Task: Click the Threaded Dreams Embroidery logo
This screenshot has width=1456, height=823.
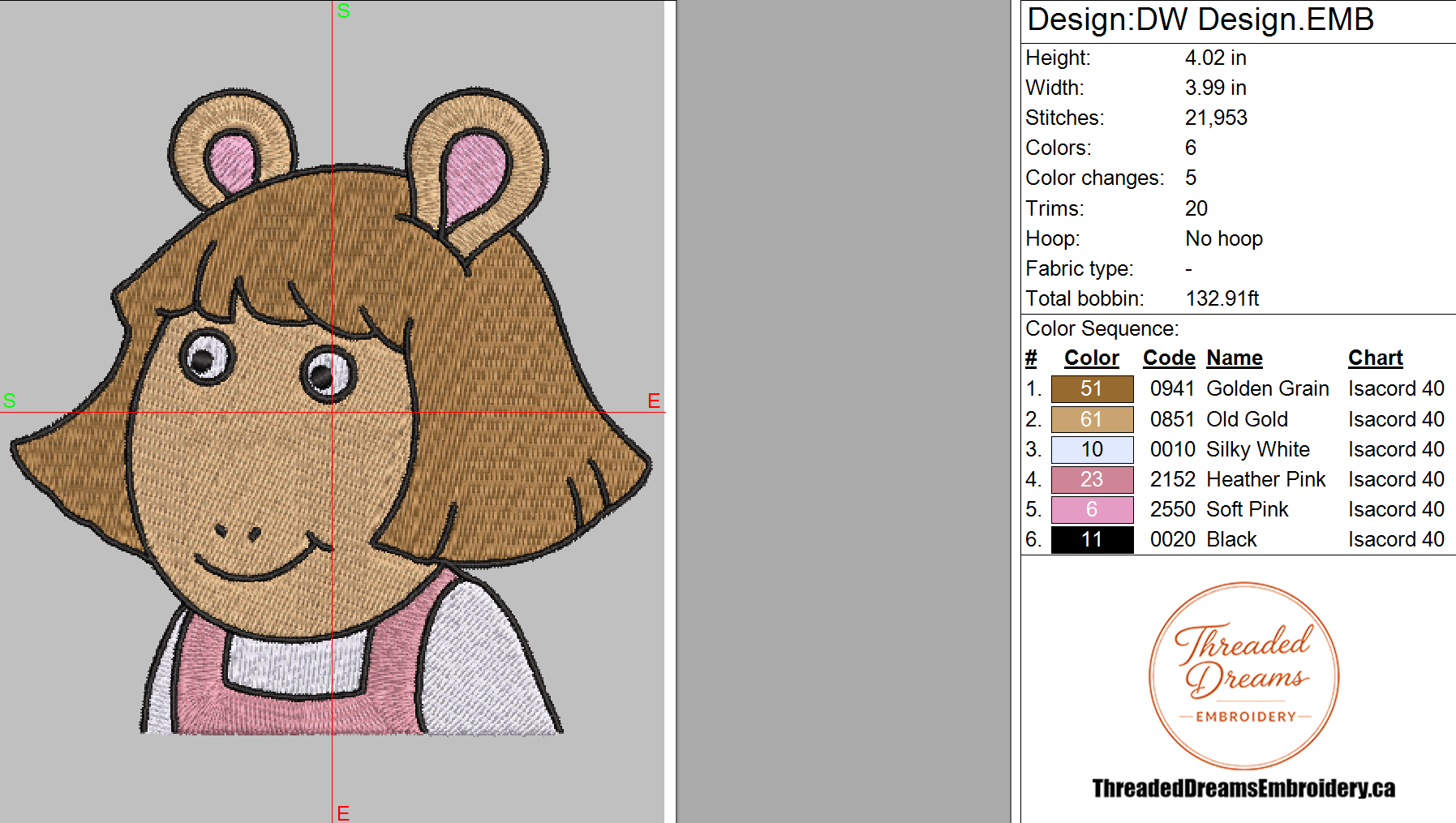Action: (1243, 675)
